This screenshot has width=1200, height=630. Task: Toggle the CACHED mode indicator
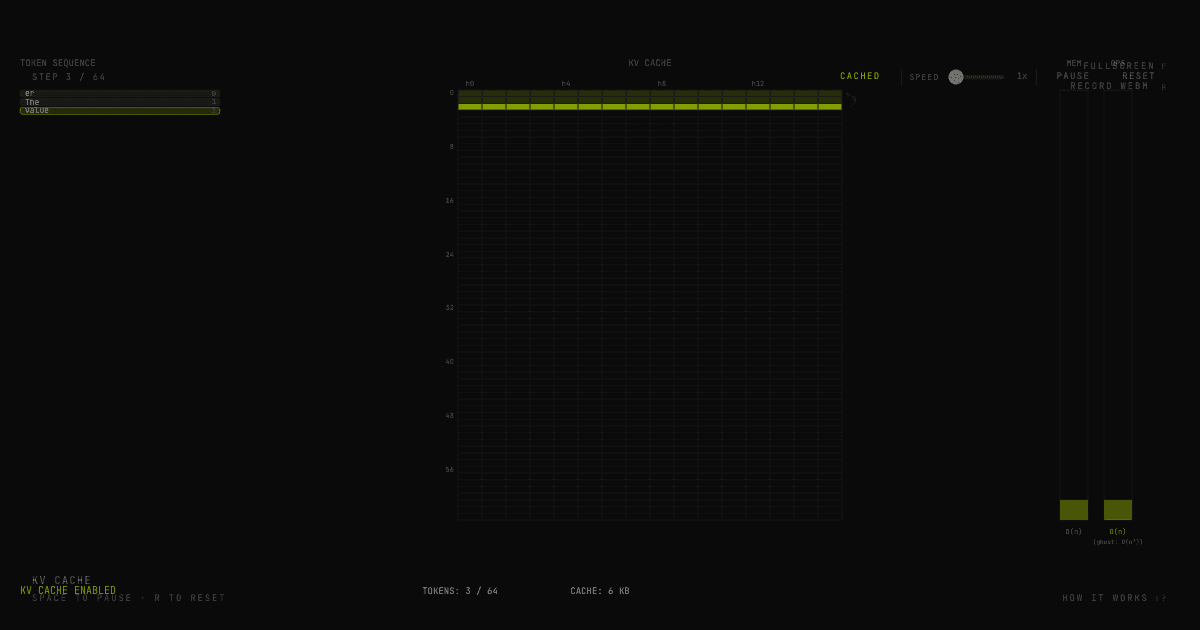(x=859, y=75)
